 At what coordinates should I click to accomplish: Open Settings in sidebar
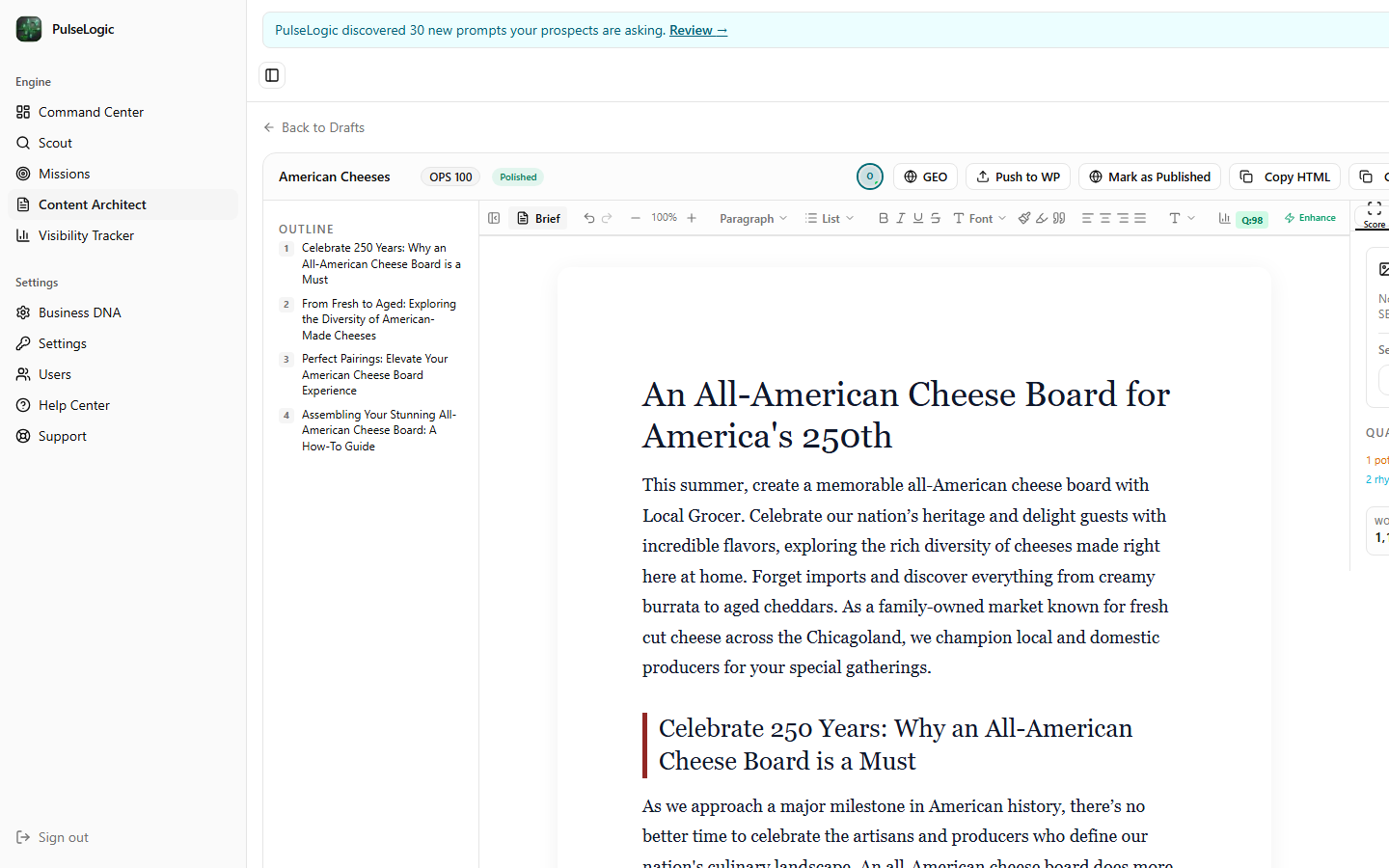pyautogui.click(x=123, y=343)
